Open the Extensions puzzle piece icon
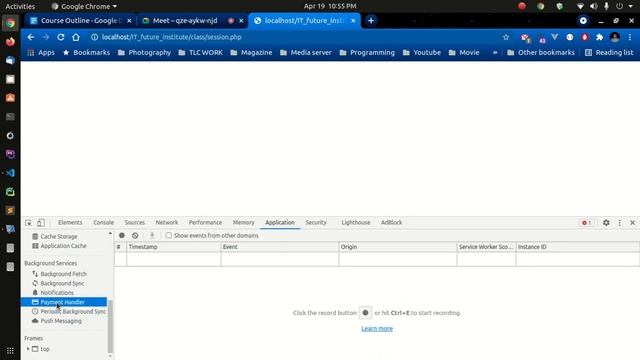This screenshot has width=640, height=360. tap(600, 37)
